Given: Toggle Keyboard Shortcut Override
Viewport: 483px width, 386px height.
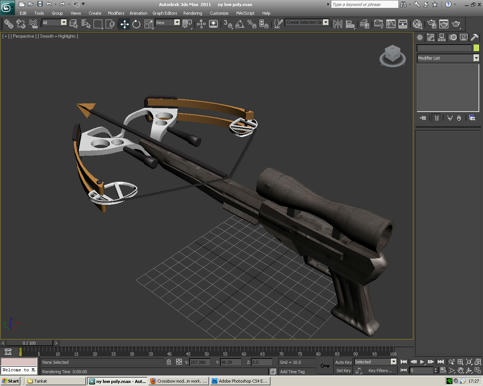Looking at the screenshot, I should coord(213,24).
